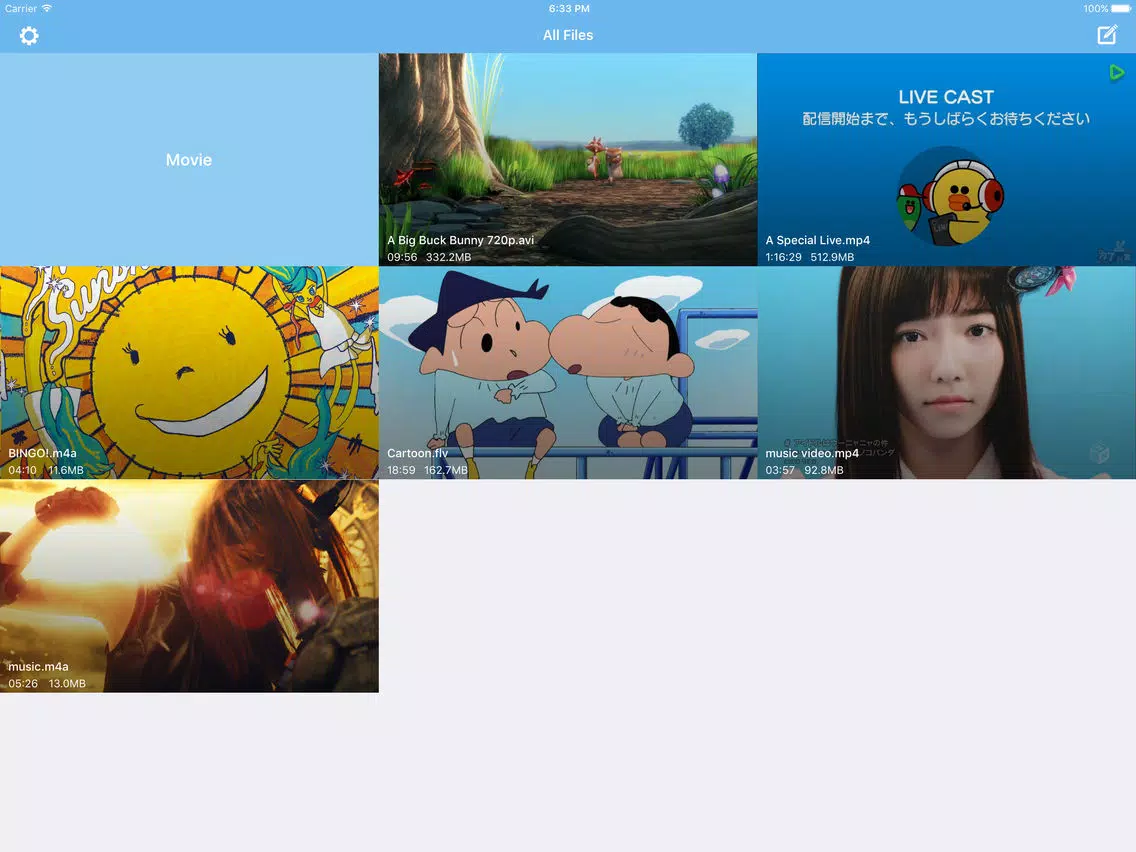Open the Movie folder tile
This screenshot has width=1136, height=852.
pos(189,159)
